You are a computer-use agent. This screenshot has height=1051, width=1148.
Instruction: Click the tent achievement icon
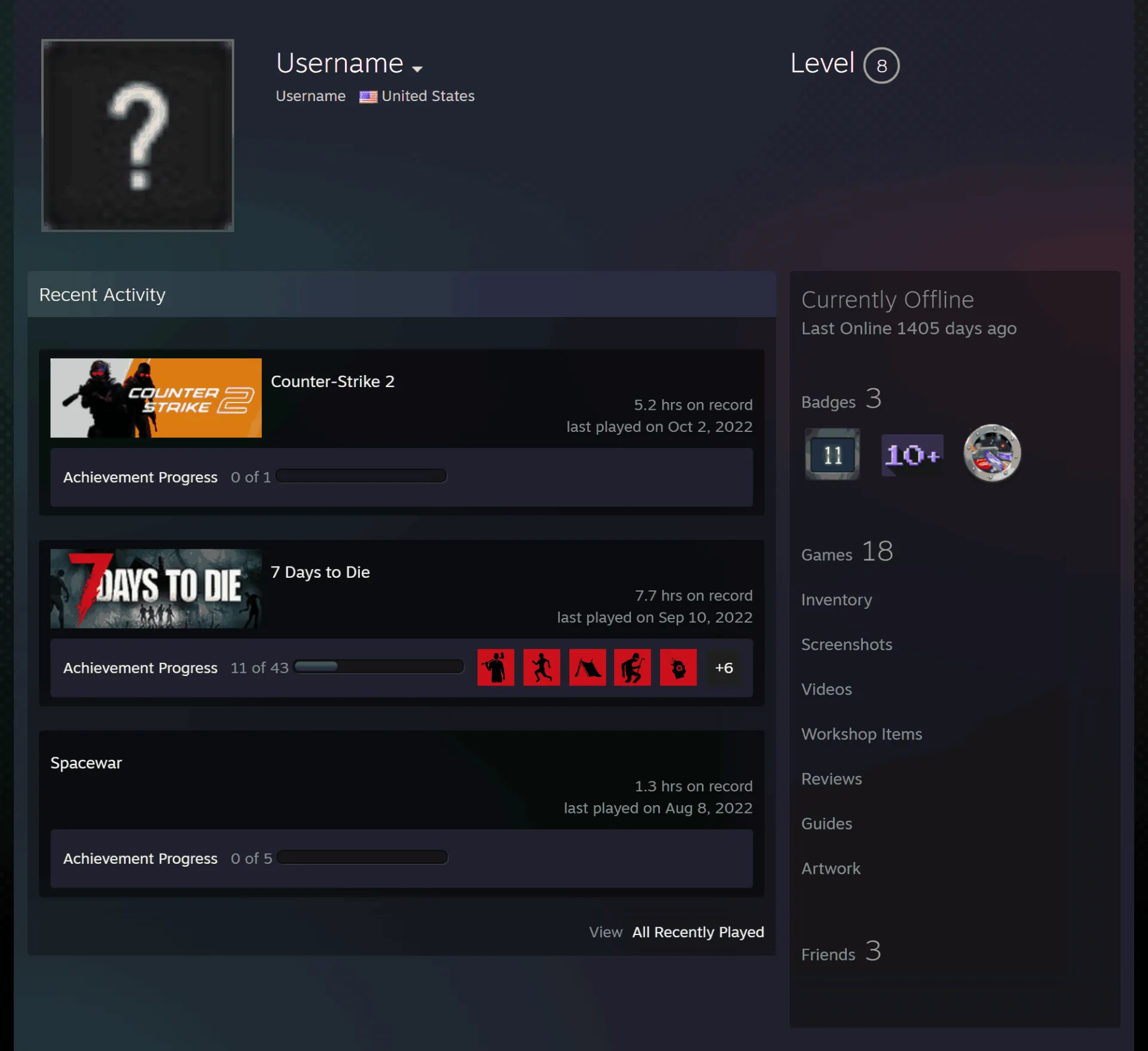point(588,668)
